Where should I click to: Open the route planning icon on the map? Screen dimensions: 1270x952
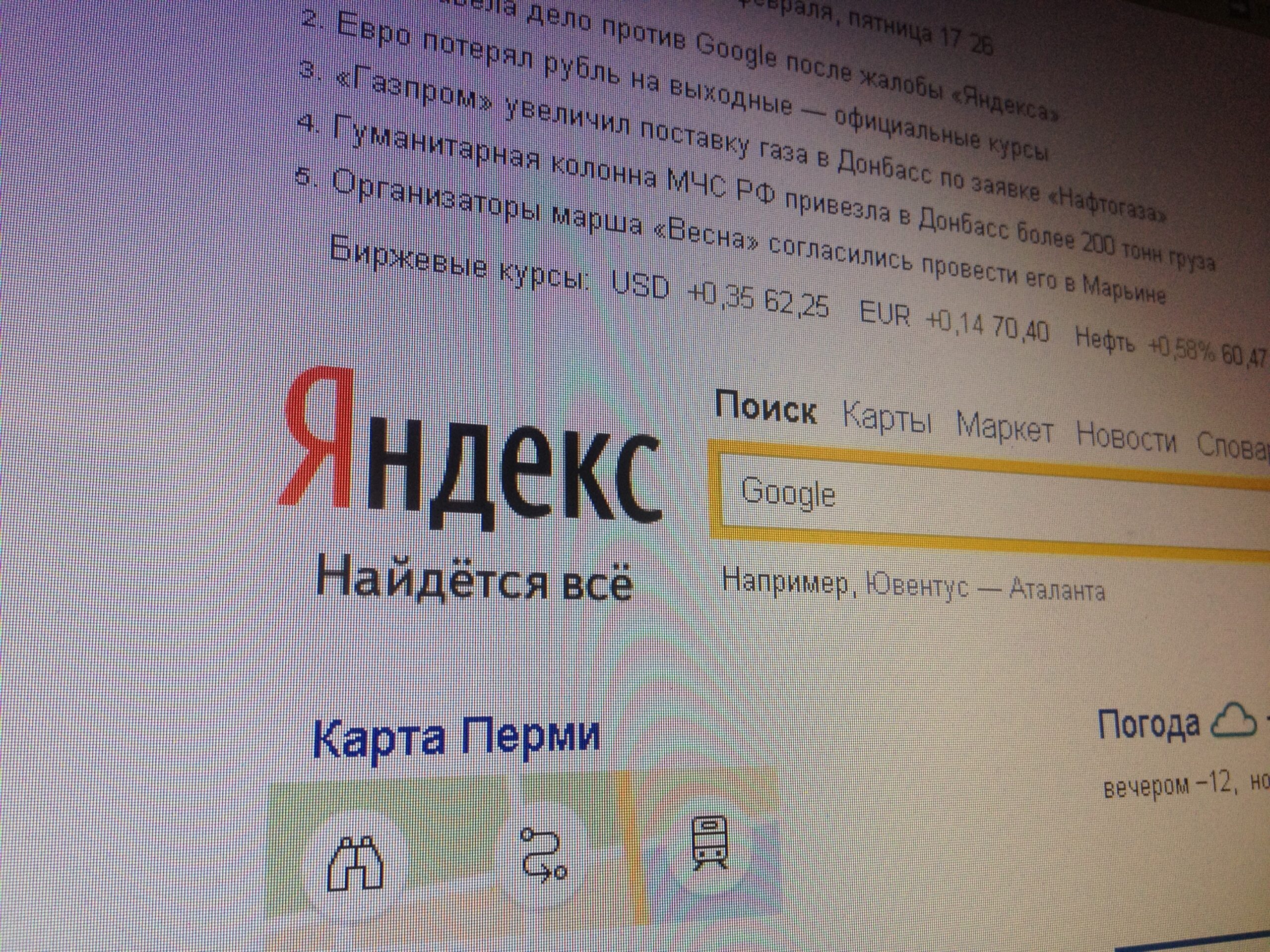(x=543, y=855)
